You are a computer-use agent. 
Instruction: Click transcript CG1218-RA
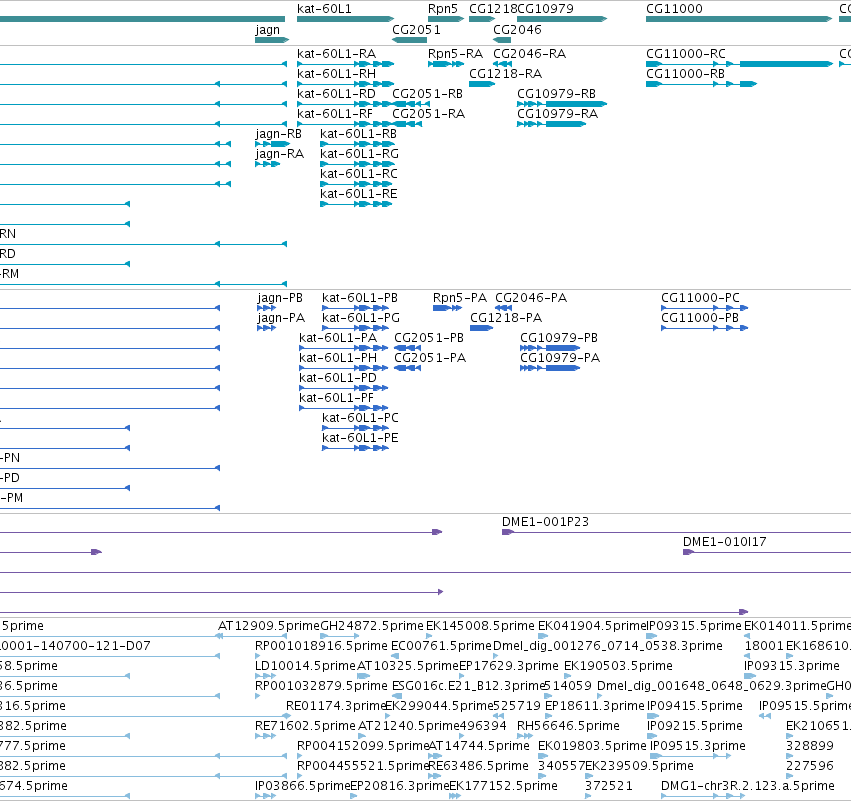point(505,74)
